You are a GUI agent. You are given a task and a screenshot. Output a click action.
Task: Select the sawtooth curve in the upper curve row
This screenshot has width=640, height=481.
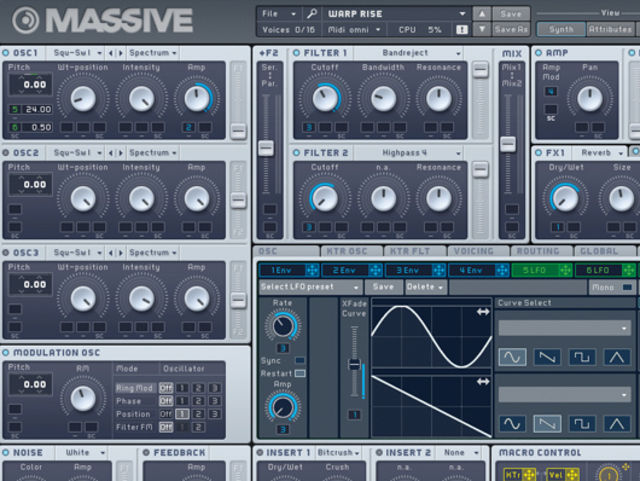point(547,357)
